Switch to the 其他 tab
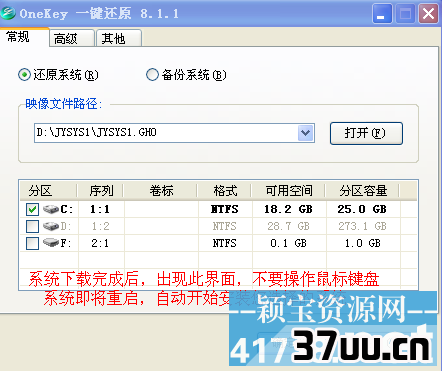The width and height of the screenshot is (442, 371). tap(119, 39)
